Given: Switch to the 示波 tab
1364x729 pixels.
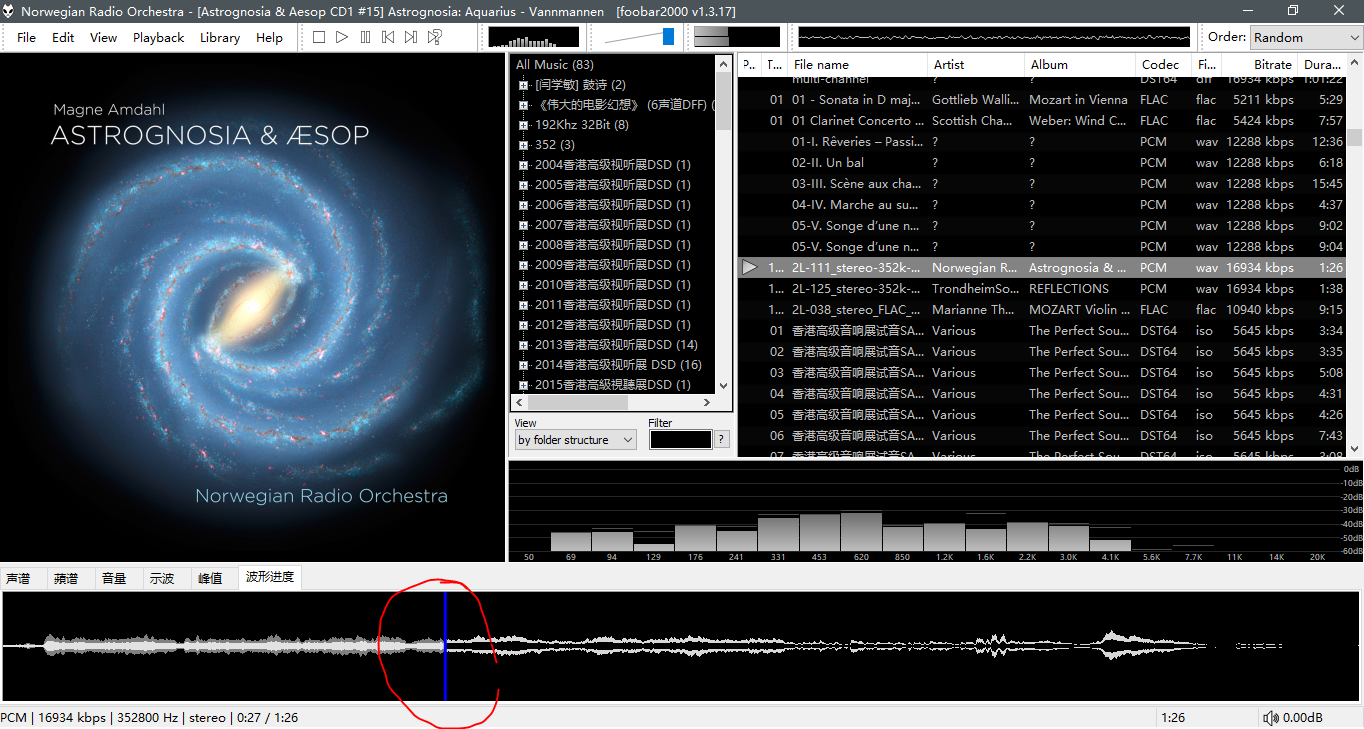Looking at the screenshot, I should [162, 578].
